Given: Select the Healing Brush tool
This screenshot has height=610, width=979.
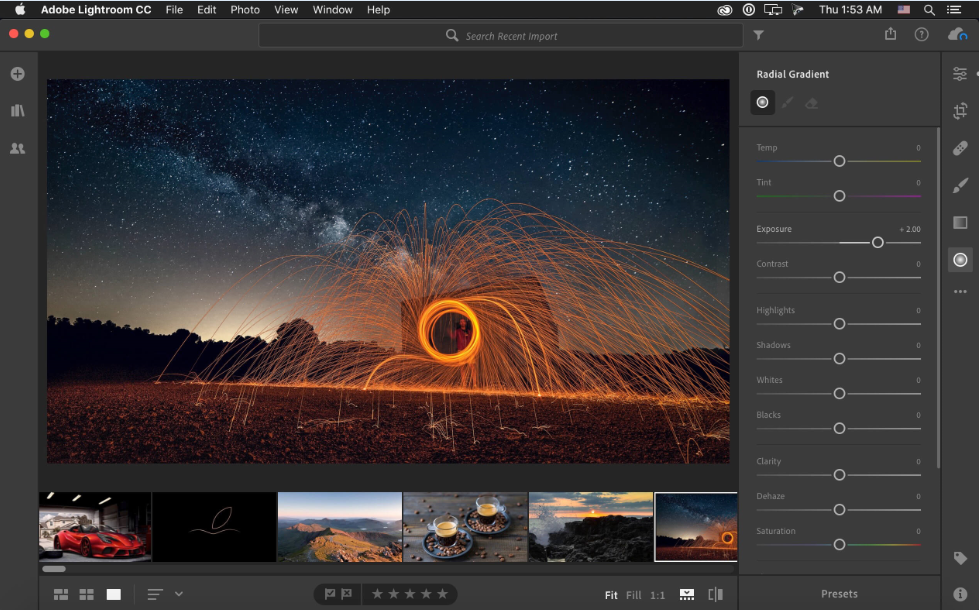Looking at the screenshot, I should tap(960, 148).
